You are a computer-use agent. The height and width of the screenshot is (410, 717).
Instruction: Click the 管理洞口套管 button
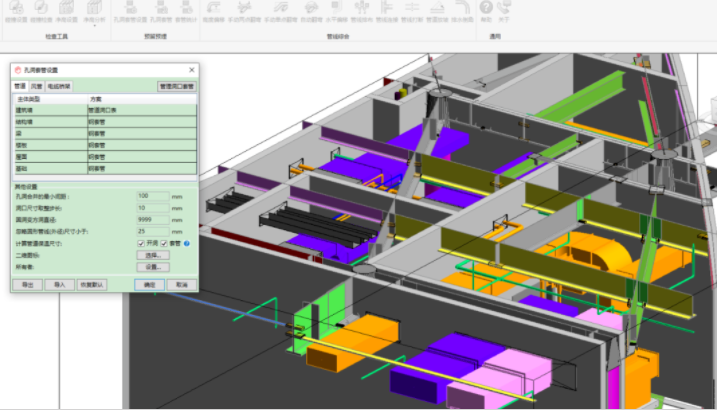tap(177, 87)
